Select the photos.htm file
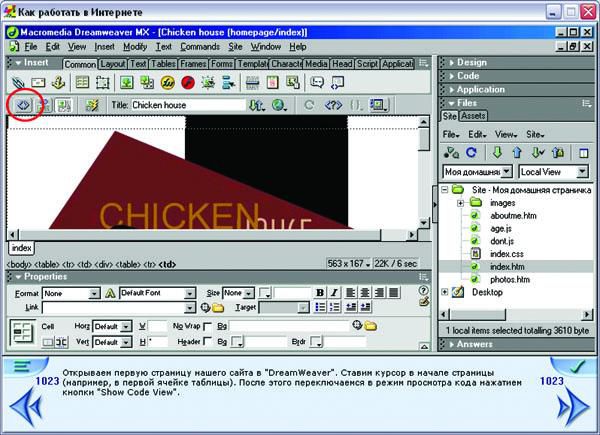Image resolution: width=600 pixels, height=435 pixels. pos(510,278)
